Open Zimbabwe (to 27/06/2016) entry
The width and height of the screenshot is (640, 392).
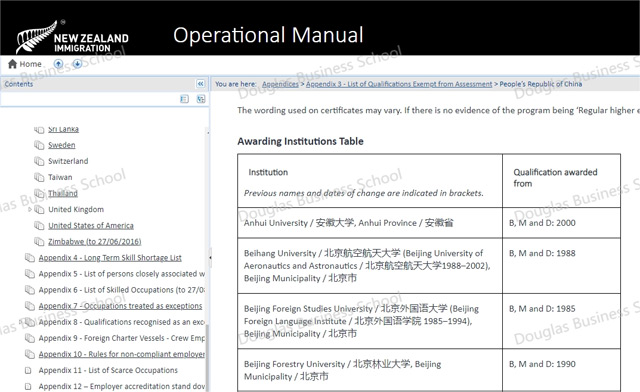click(95, 242)
